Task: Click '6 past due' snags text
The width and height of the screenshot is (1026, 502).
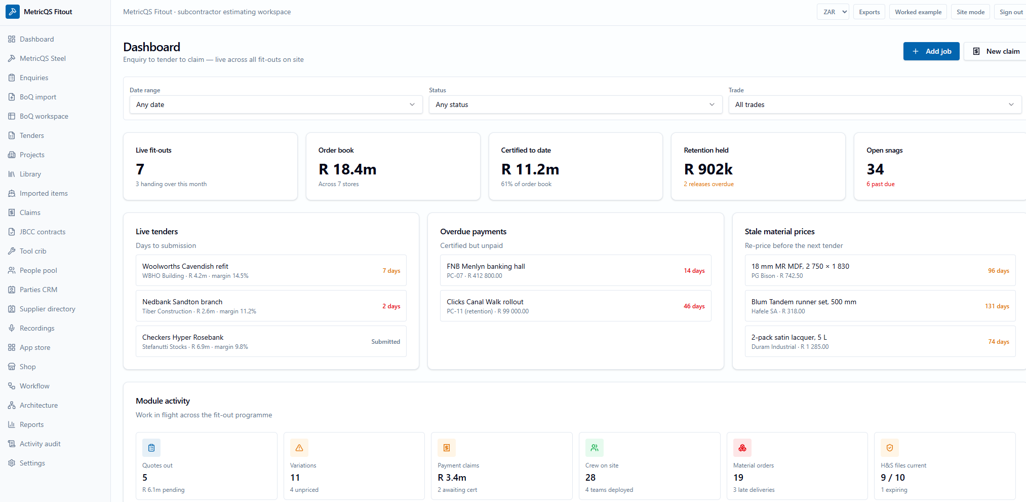Action: 881,184
